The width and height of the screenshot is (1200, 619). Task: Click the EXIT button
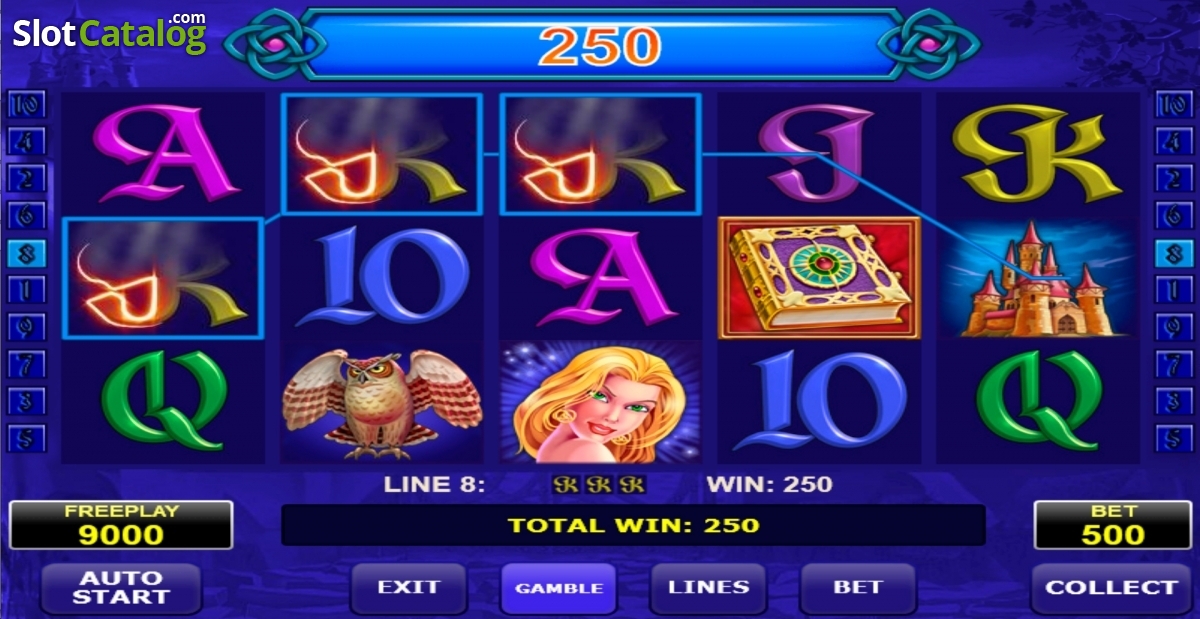408,588
